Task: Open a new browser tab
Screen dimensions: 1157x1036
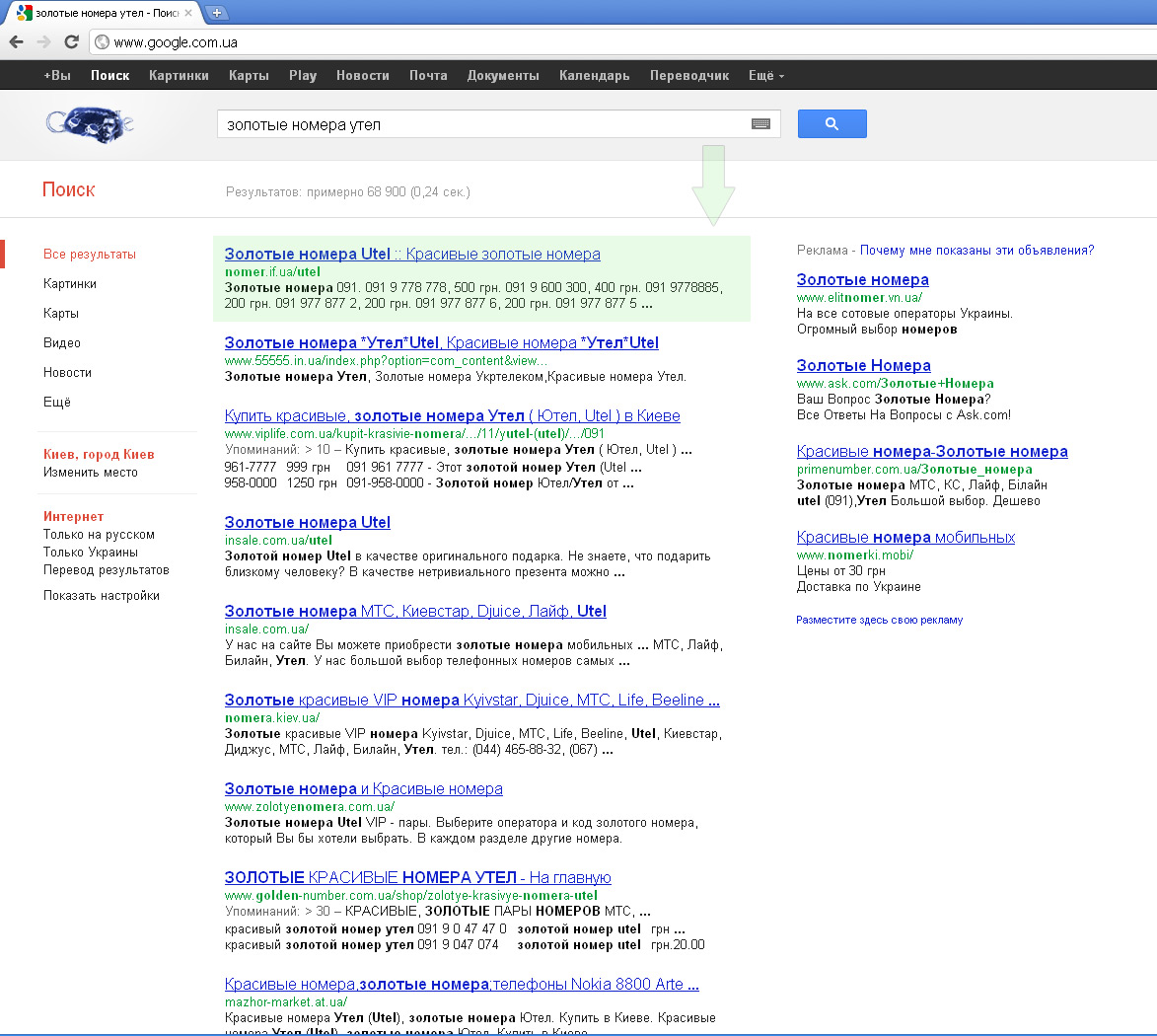Action: click(x=216, y=13)
